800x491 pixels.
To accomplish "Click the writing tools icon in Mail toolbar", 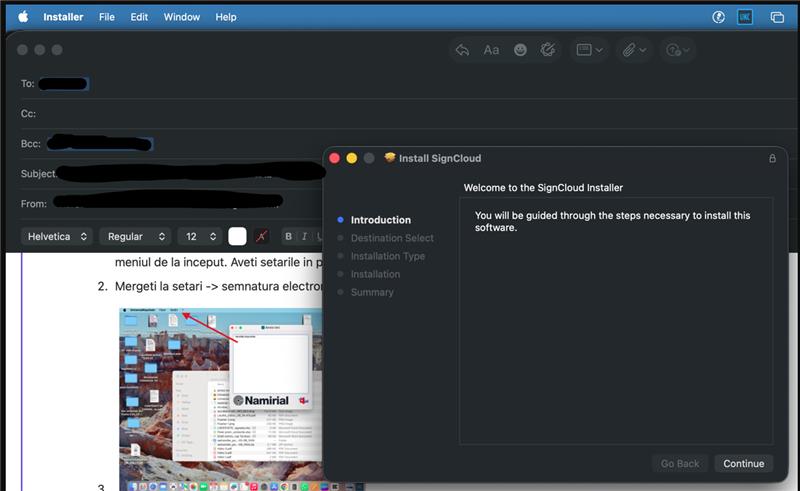I will coord(548,50).
